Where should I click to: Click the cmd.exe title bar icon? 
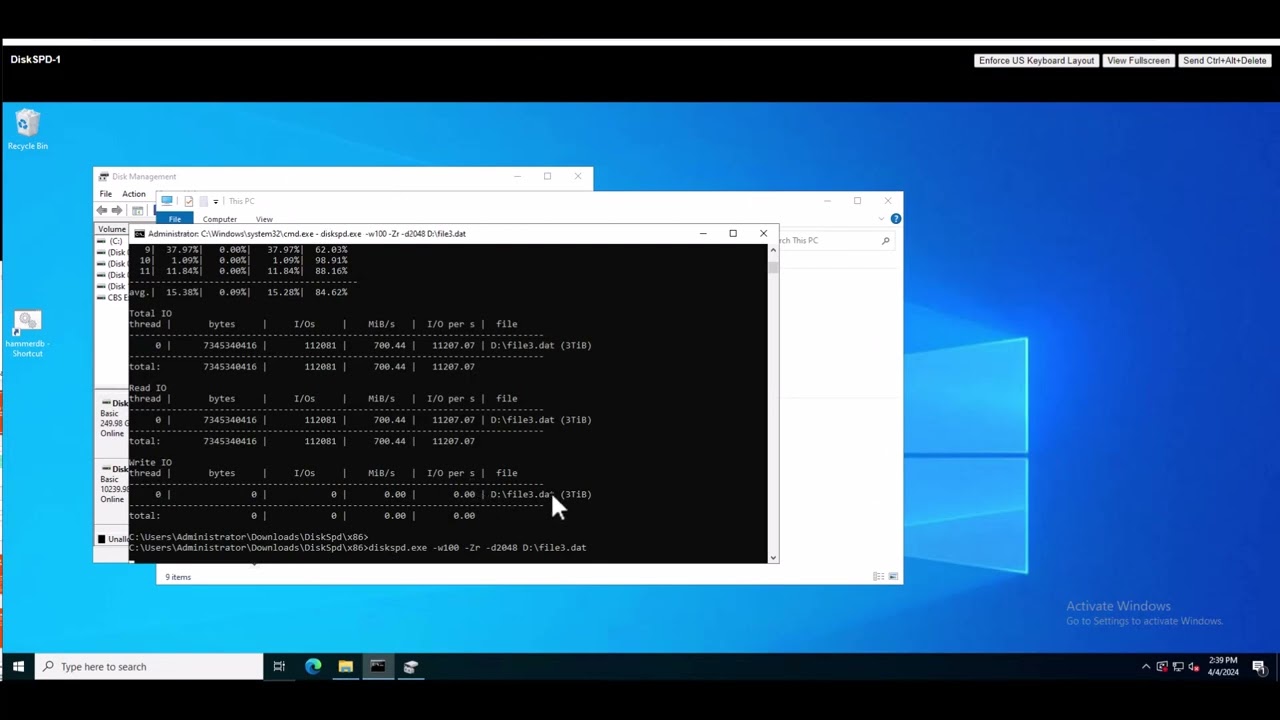139,234
